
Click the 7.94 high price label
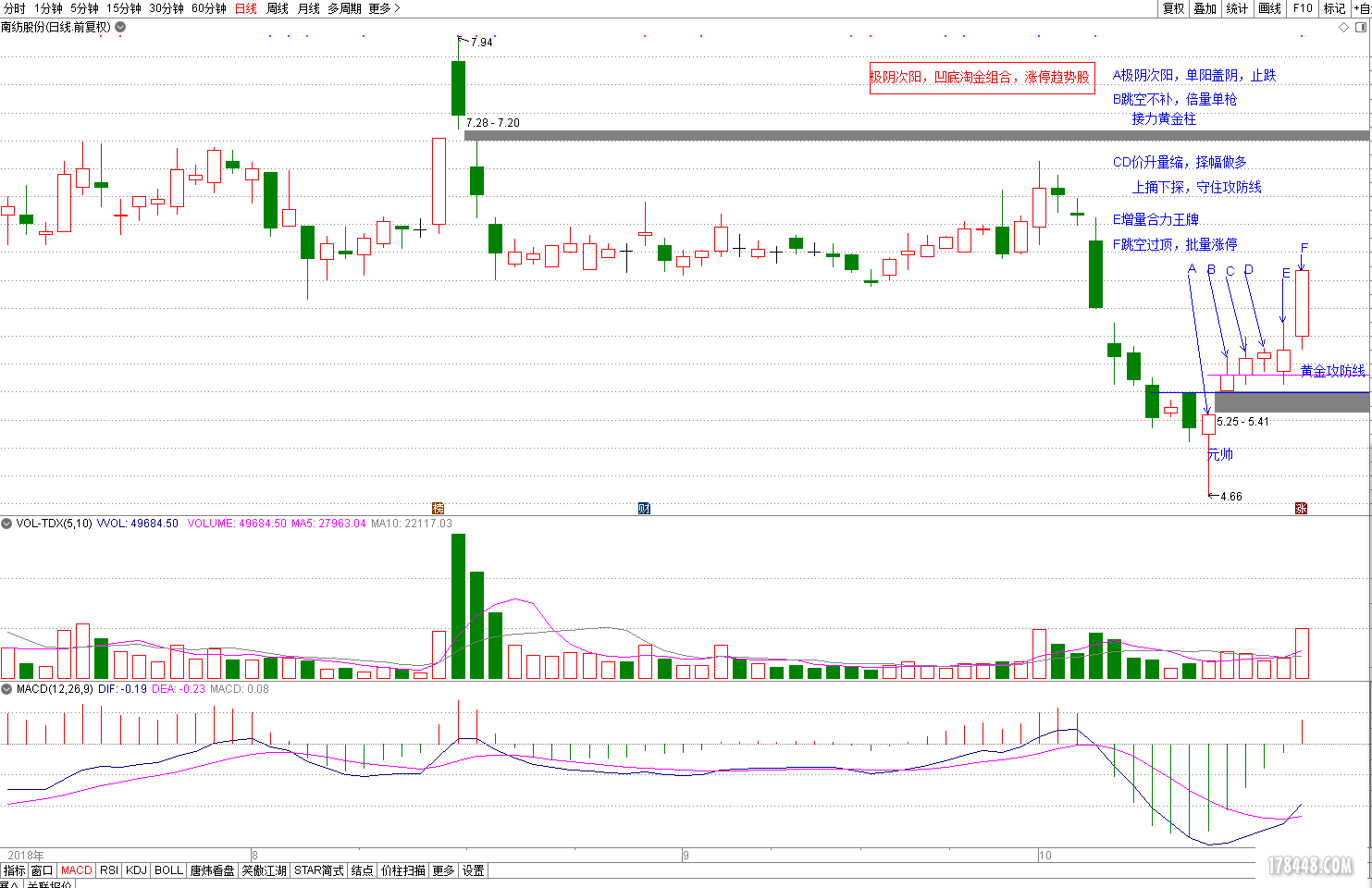pyautogui.click(x=481, y=43)
